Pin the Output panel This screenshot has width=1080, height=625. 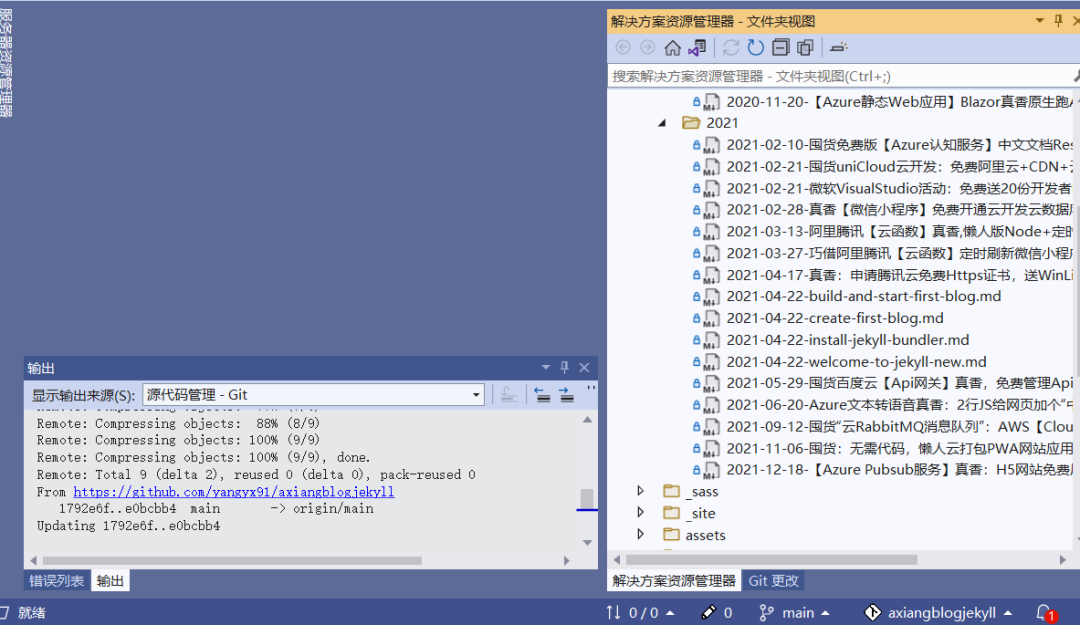565,367
